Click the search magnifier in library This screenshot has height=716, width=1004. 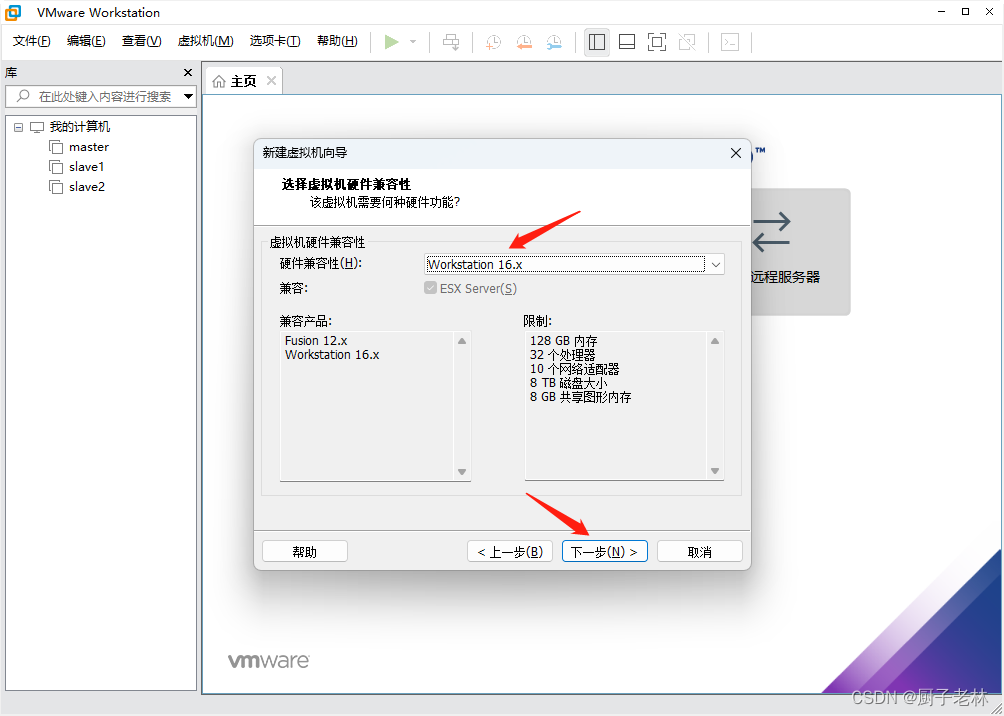[23, 96]
